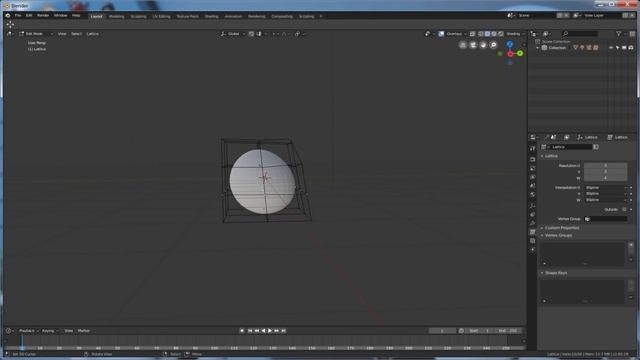Viewport: 640px width, 360px height.
Task: Switch to the Modeling workspace tab
Action: (116, 16)
